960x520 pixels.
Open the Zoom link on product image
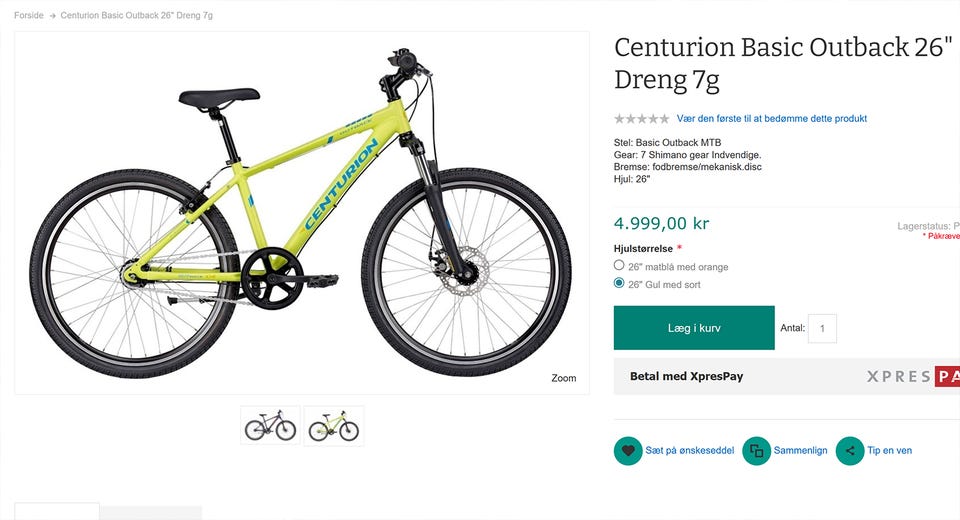(x=564, y=378)
